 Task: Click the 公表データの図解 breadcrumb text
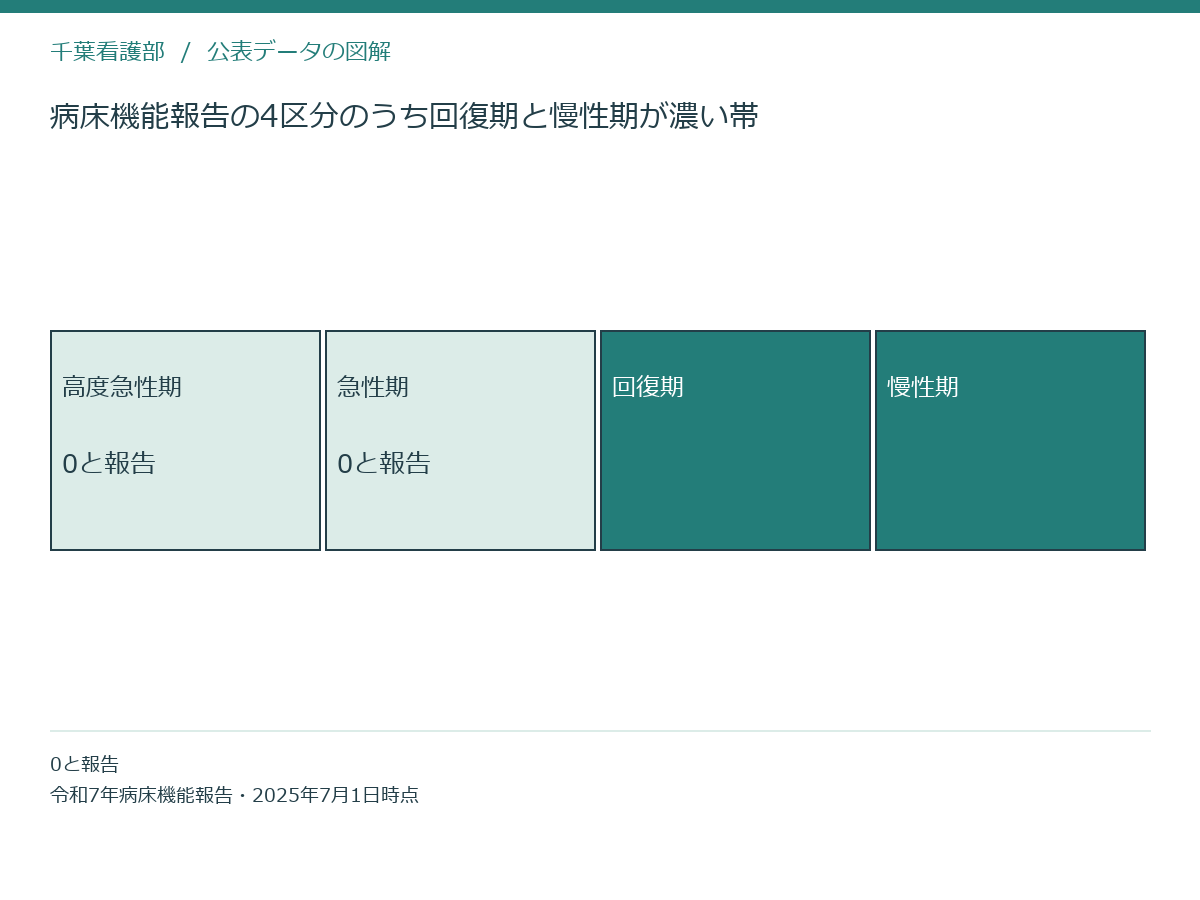(x=299, y=52)
